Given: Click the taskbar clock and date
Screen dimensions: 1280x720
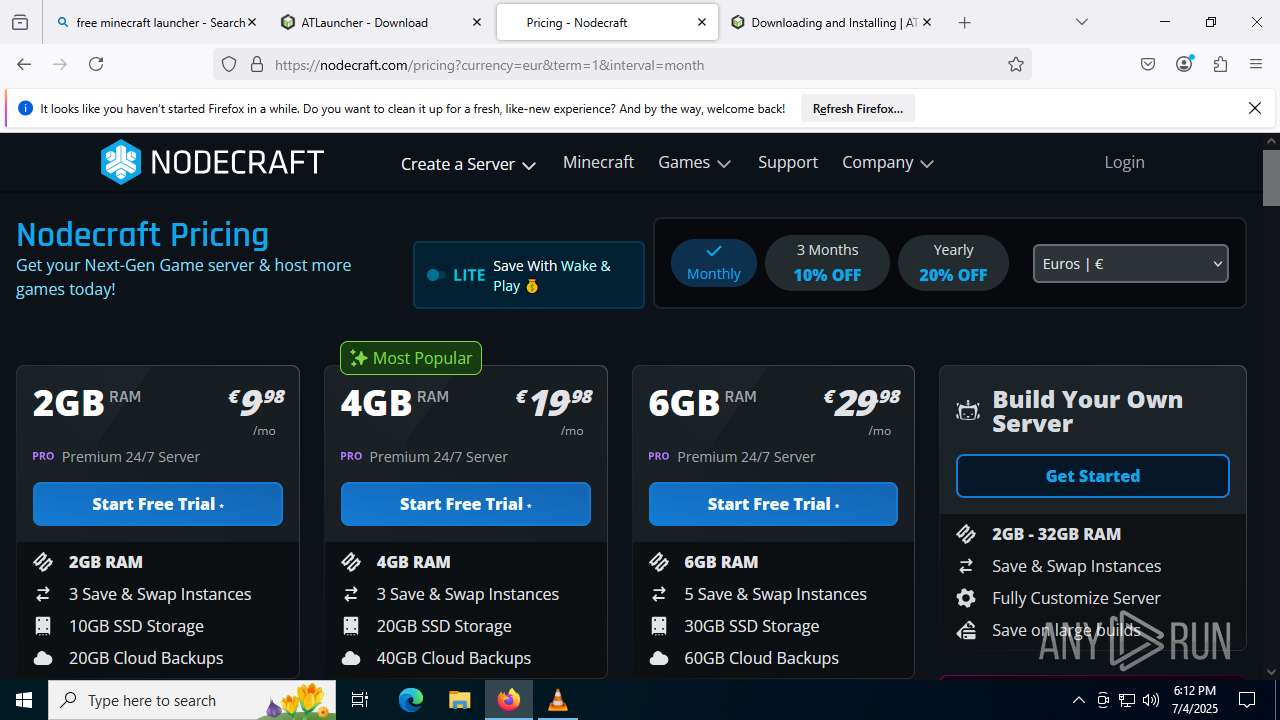Looking at the screenshot, I should pyautogui.click(x=1194, y=700).
